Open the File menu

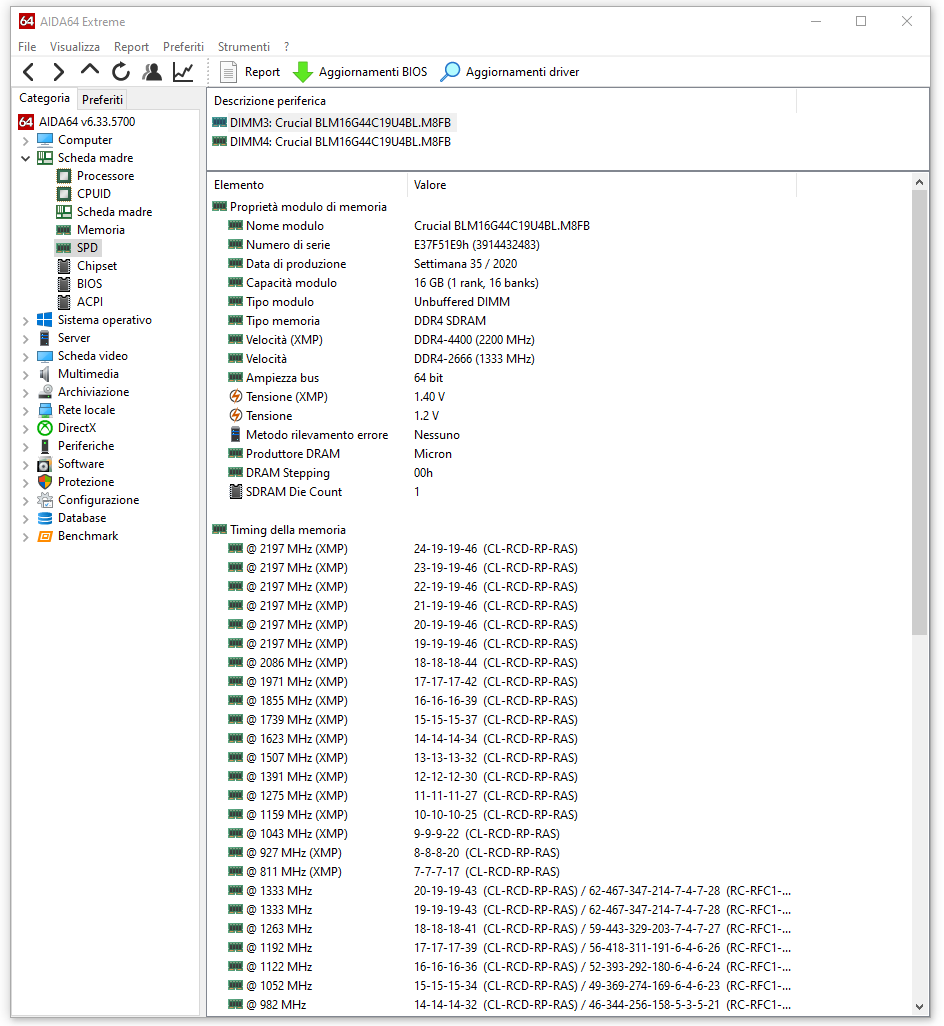tap(27, 47)
